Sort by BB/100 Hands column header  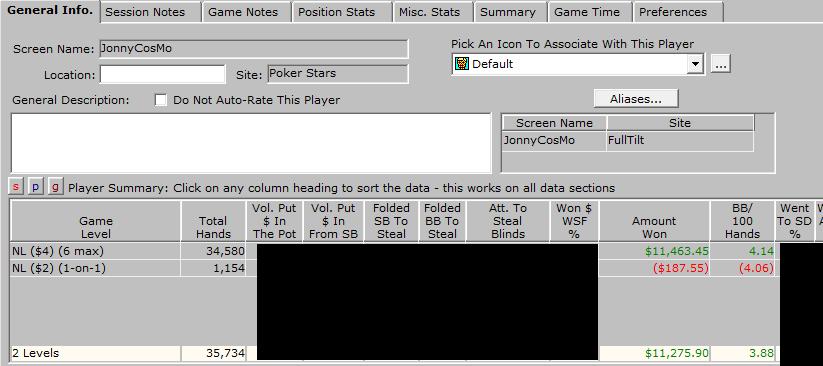point(742,221)
